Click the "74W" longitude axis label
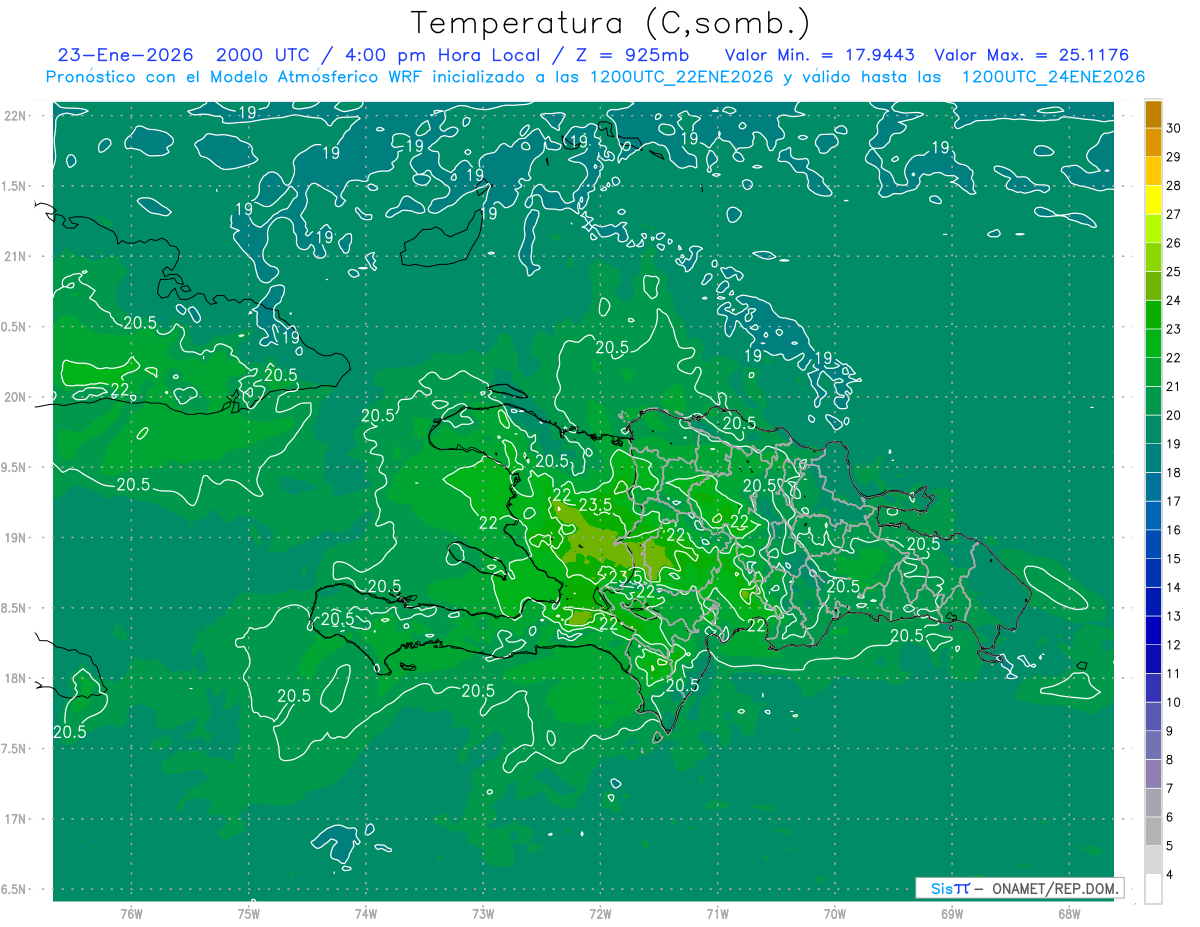The height and width of the screenshot is (927, 1200). (366, 913)
